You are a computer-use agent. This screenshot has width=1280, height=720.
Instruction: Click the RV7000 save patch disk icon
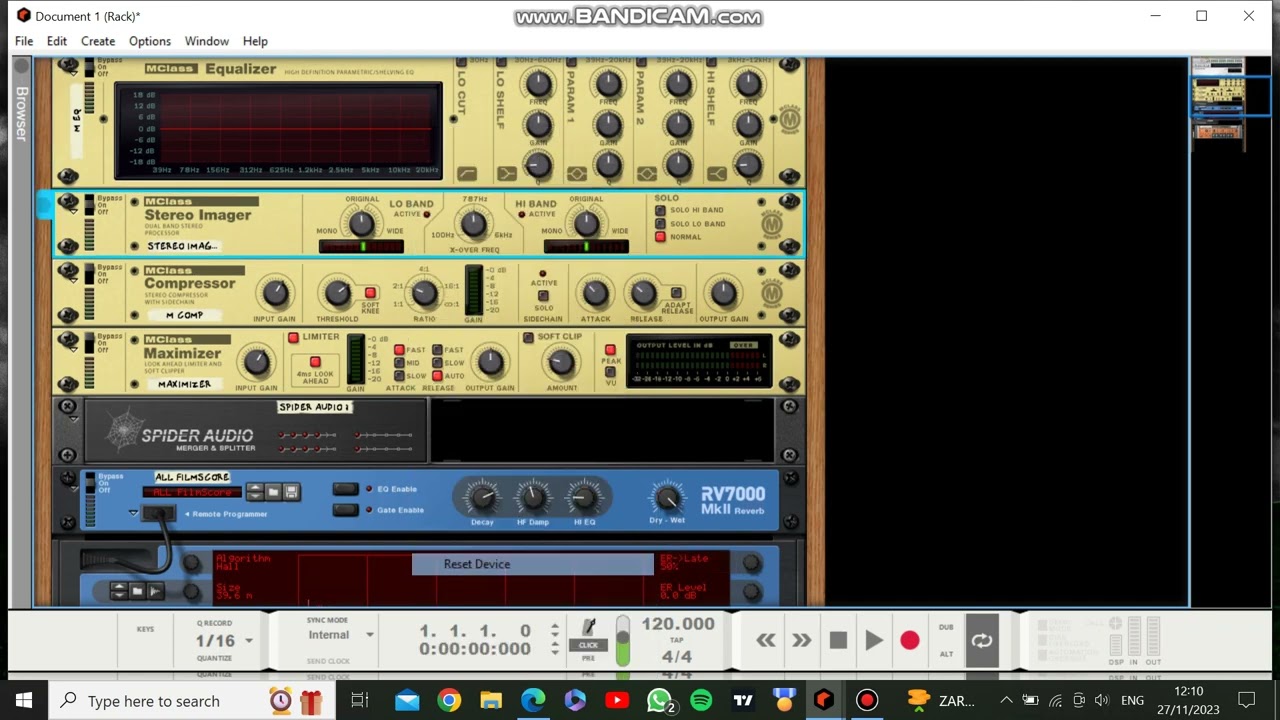[291, 491]
